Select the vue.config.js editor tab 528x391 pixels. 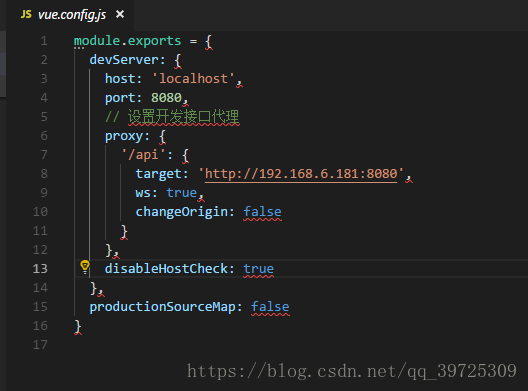click(70, 15)
